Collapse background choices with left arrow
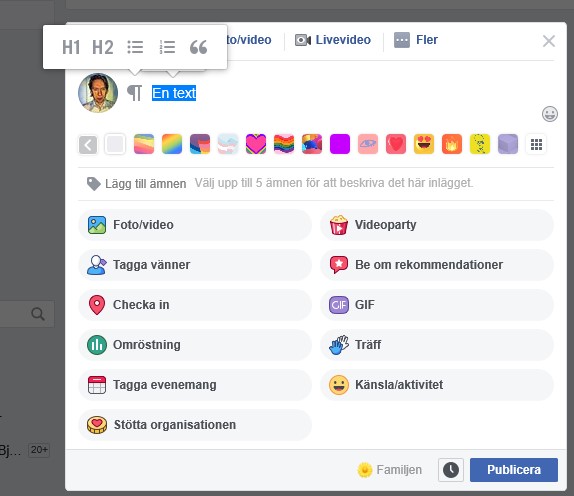 click(x=88, y=144)
